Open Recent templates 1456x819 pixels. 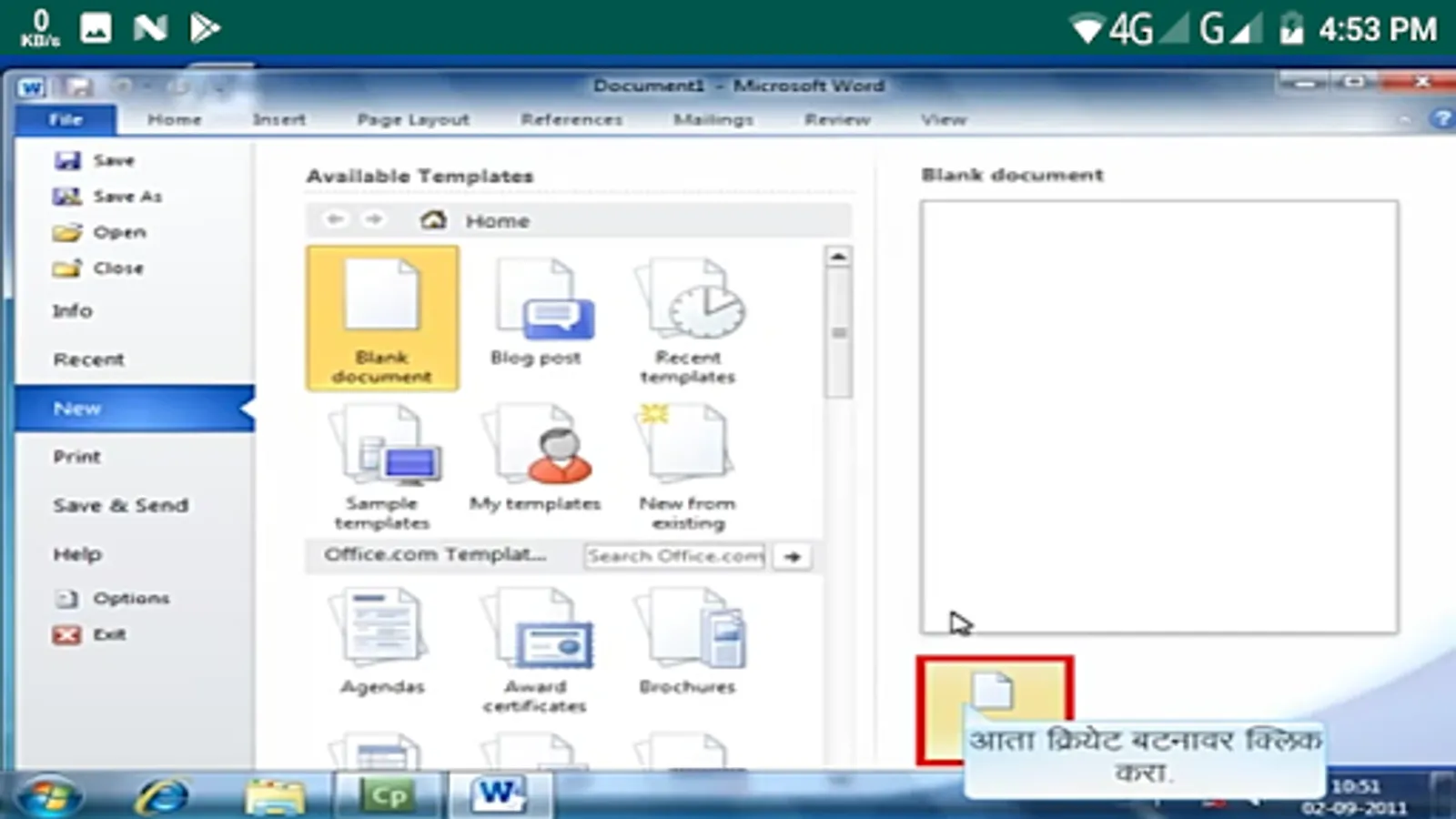tap(688, 320)
